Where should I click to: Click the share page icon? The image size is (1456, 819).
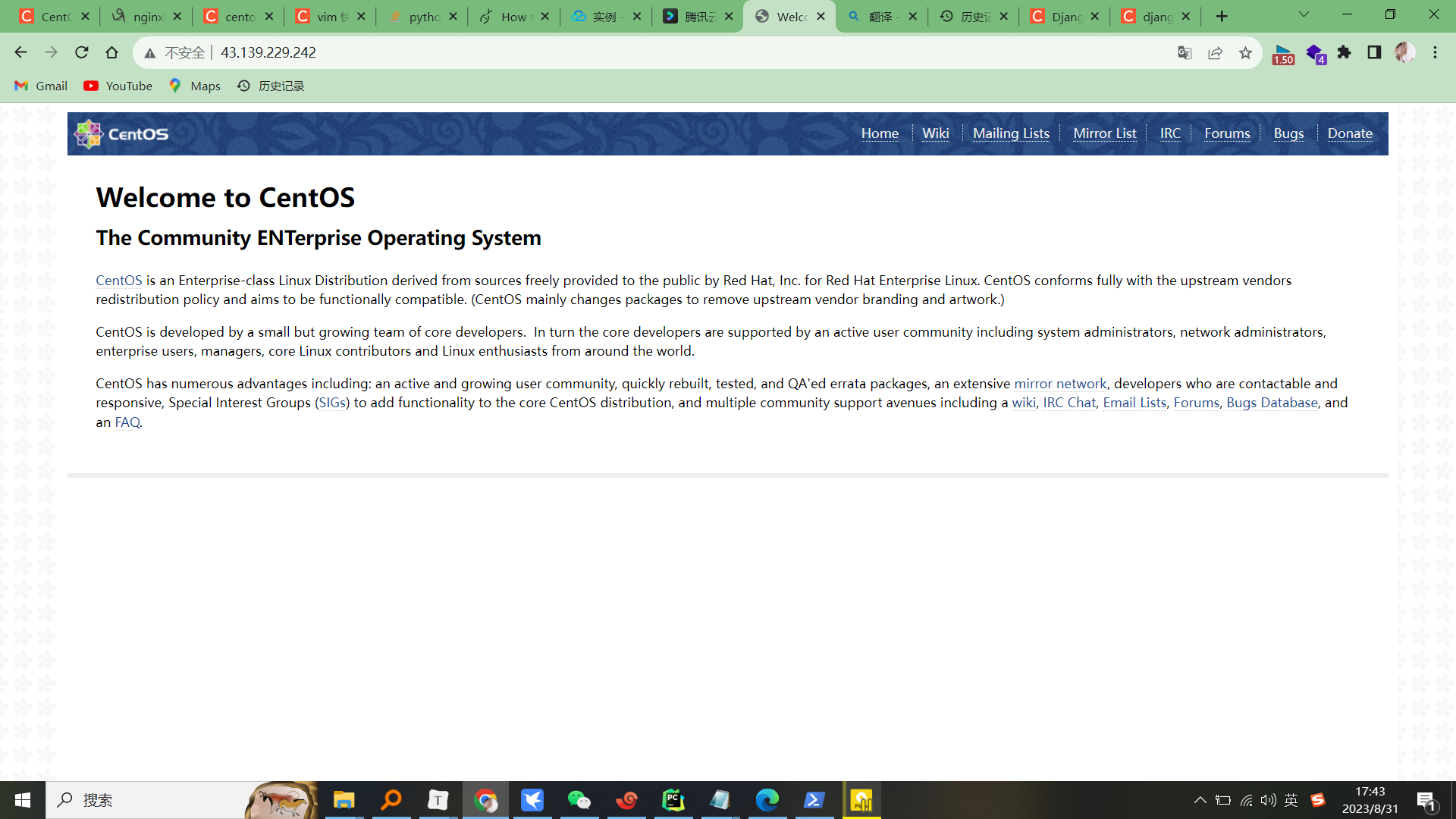pos(1215,52)
